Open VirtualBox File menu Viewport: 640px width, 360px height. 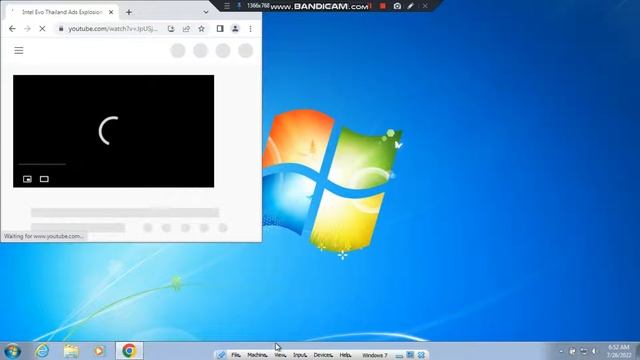click(x=236, y=355)
